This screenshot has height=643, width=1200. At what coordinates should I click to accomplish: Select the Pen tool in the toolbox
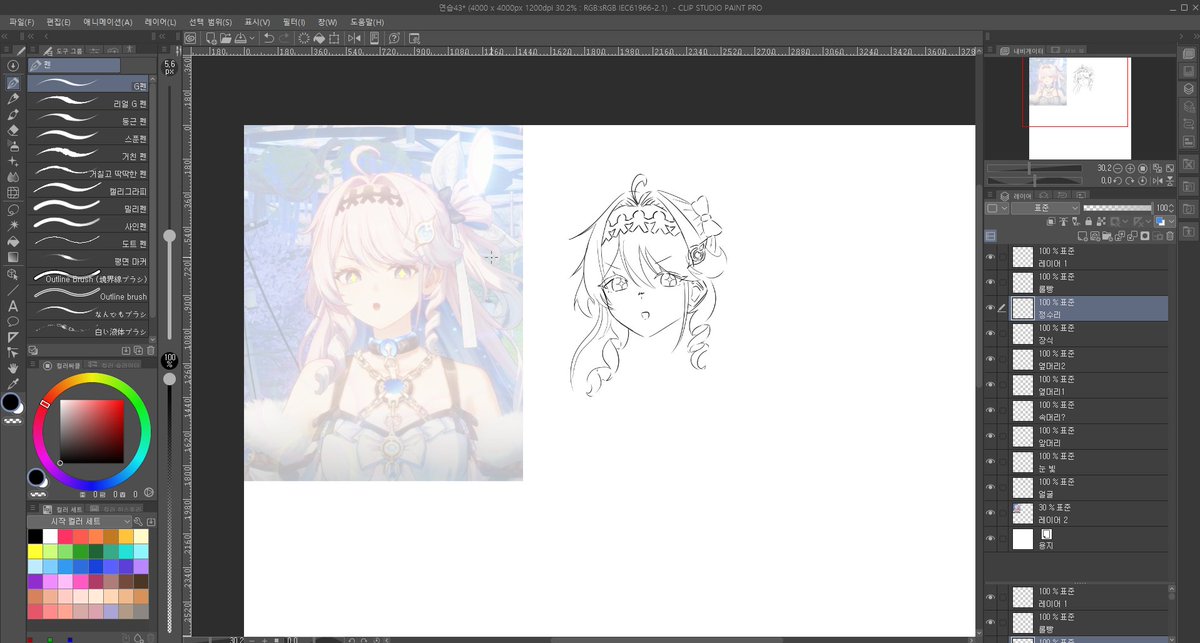point(13,82)
